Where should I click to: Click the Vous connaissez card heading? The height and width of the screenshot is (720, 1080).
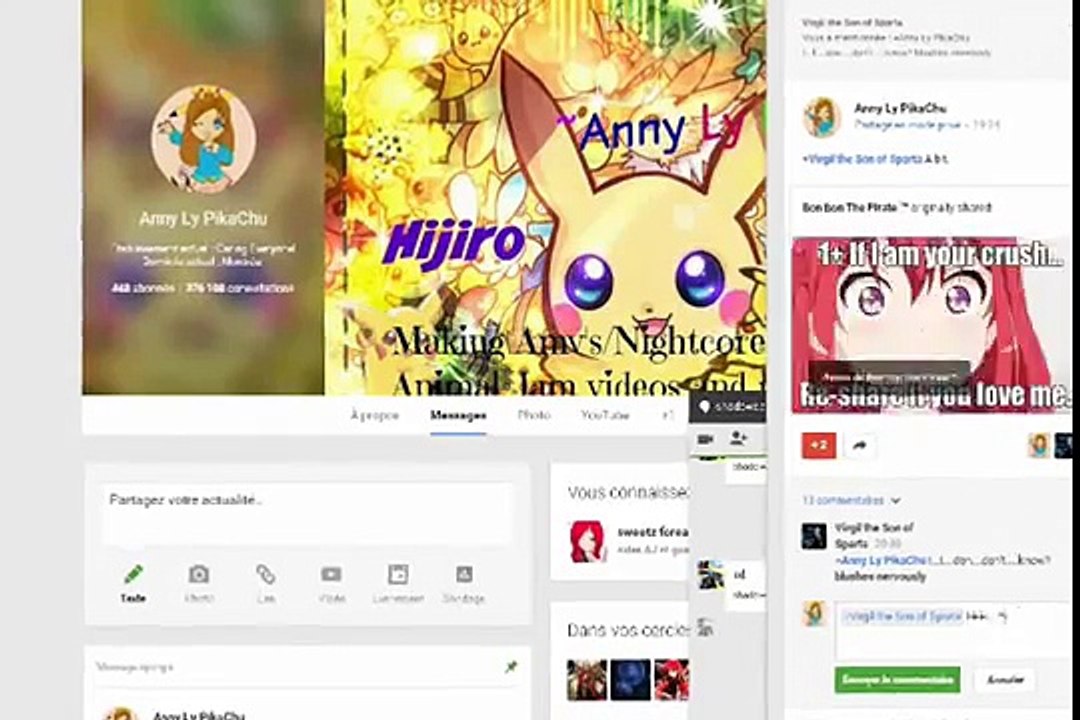click(627, 493)
